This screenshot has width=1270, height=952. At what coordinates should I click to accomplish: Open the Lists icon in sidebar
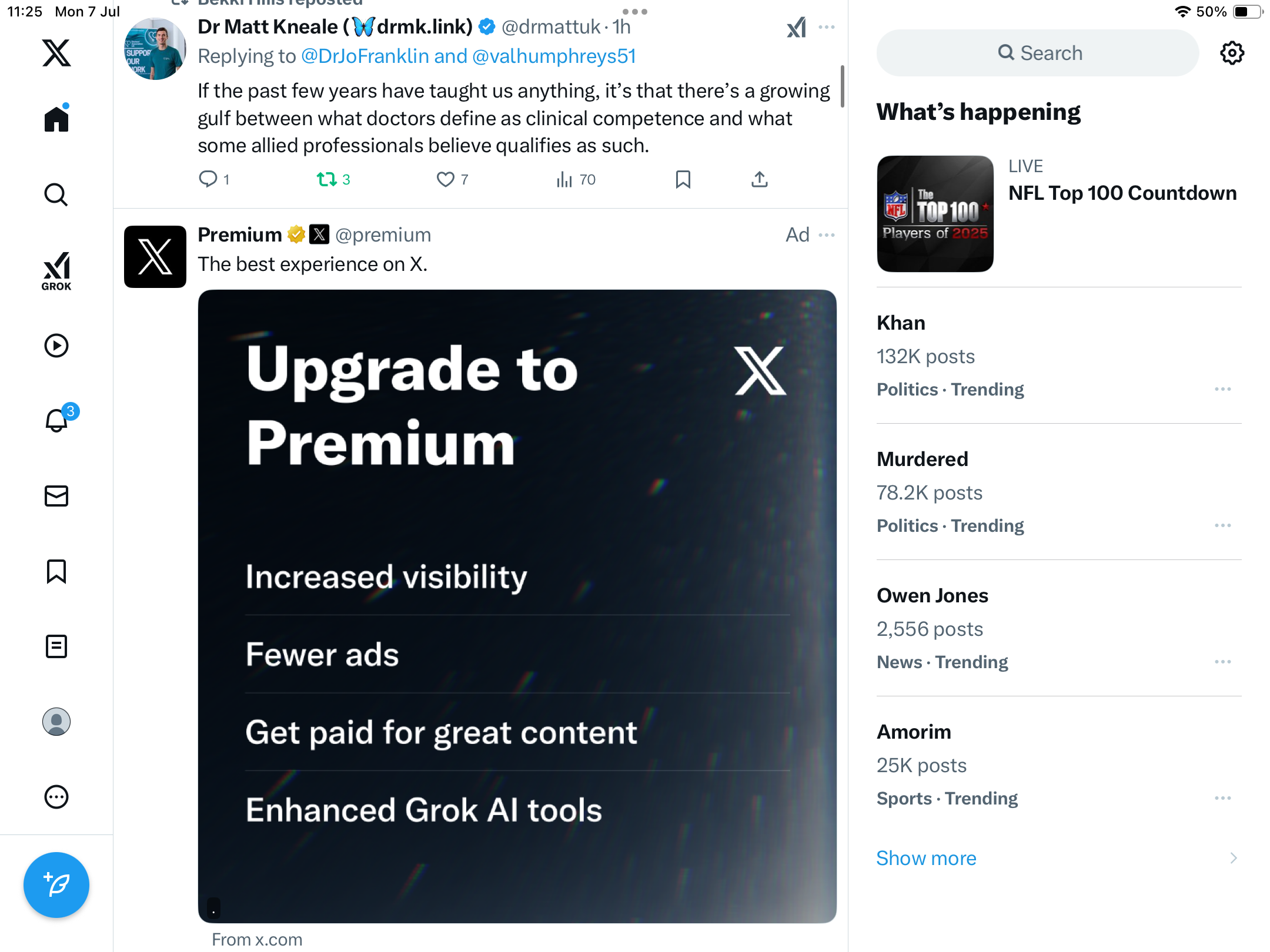(x=56, y=646)
